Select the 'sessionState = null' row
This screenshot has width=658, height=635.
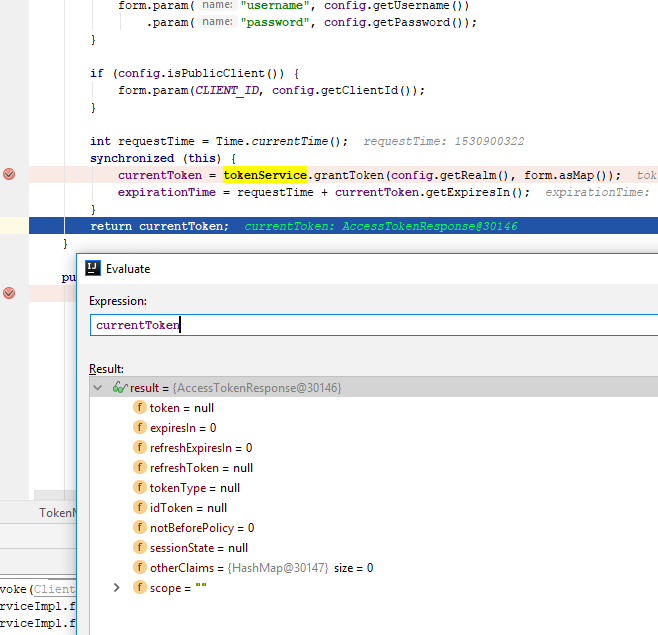pyautogui.click(x=374, y=548)
